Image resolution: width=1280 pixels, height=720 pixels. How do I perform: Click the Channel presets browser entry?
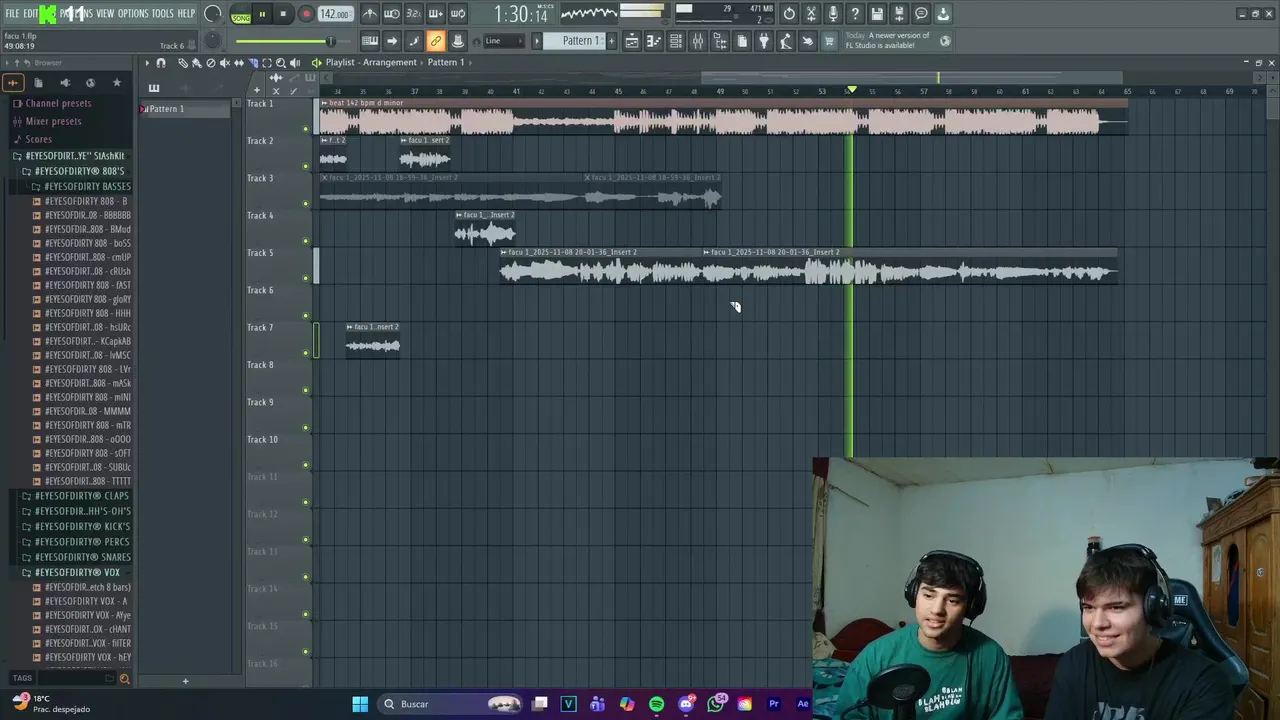click(58, 103)
